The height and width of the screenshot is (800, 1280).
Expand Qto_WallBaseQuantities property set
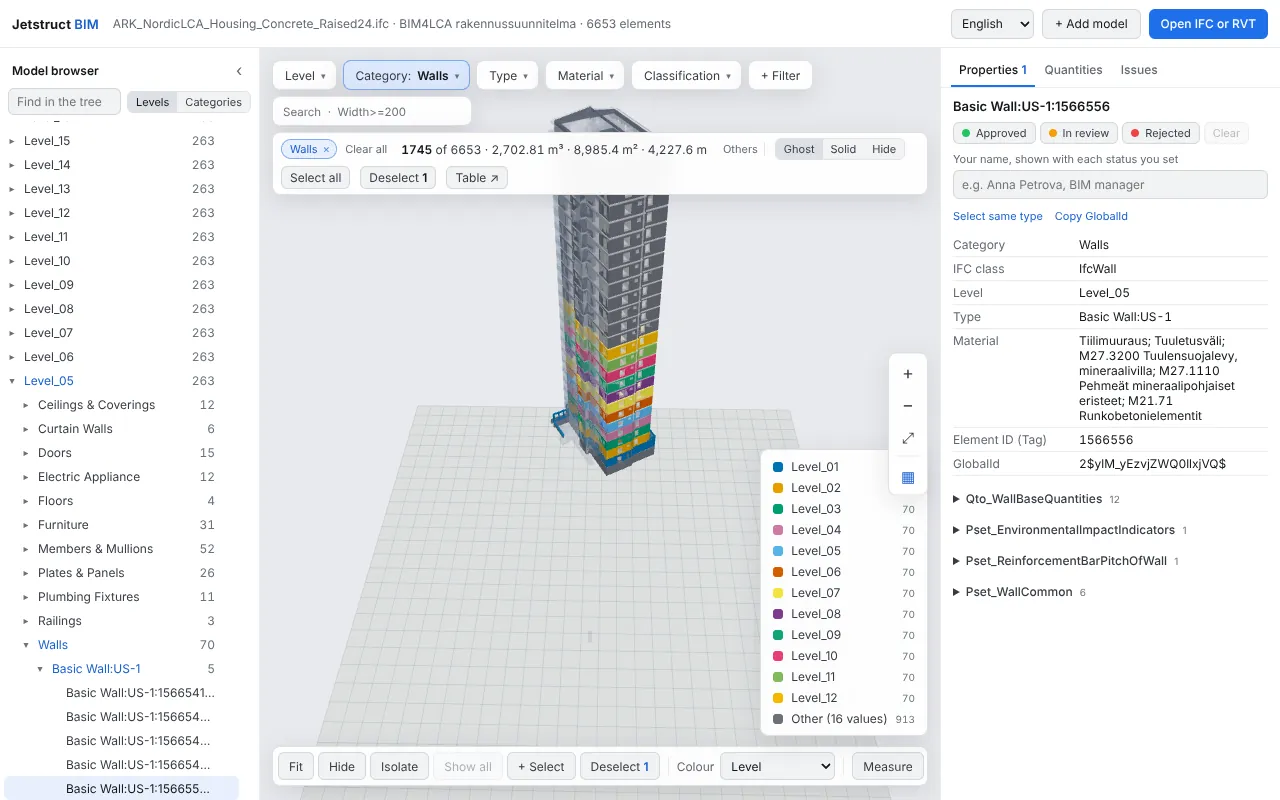coord(1034,499)
